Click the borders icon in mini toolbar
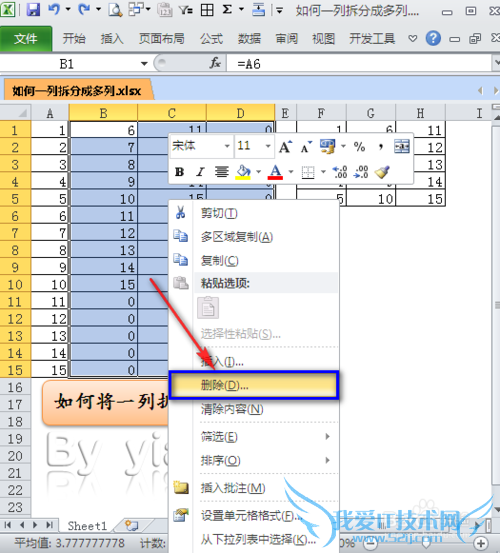 (x=308, y=172)
